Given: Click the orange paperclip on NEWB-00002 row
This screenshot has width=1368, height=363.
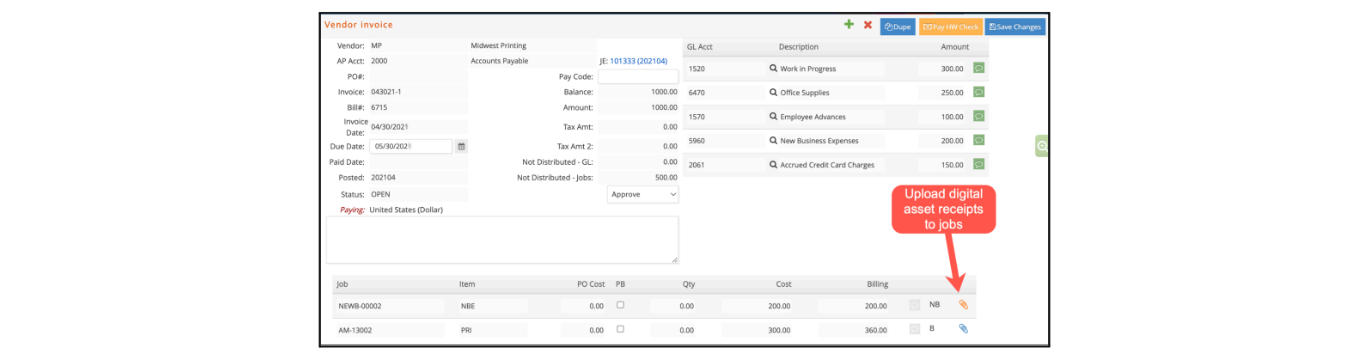Looking at the screenshot, I should [964, 304].
